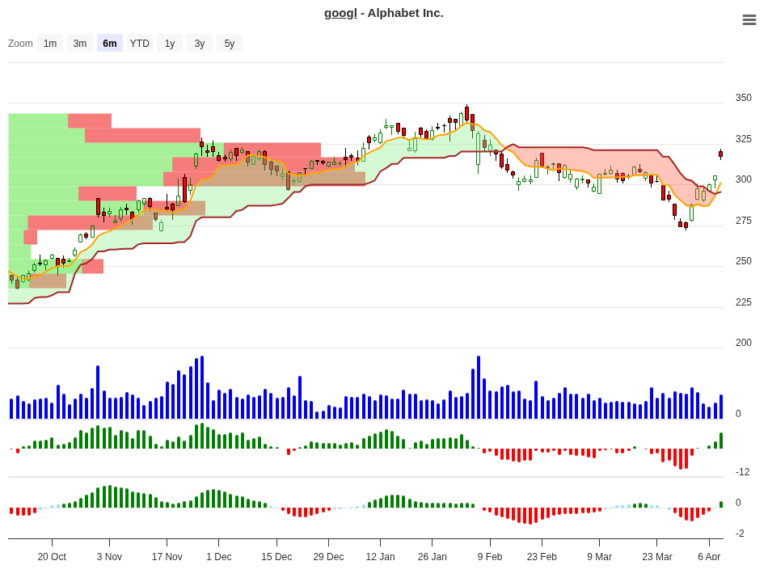This screenshot has width=768, height=582.
Task: Click the 6 Apr date label
Action: coord(709,557)
